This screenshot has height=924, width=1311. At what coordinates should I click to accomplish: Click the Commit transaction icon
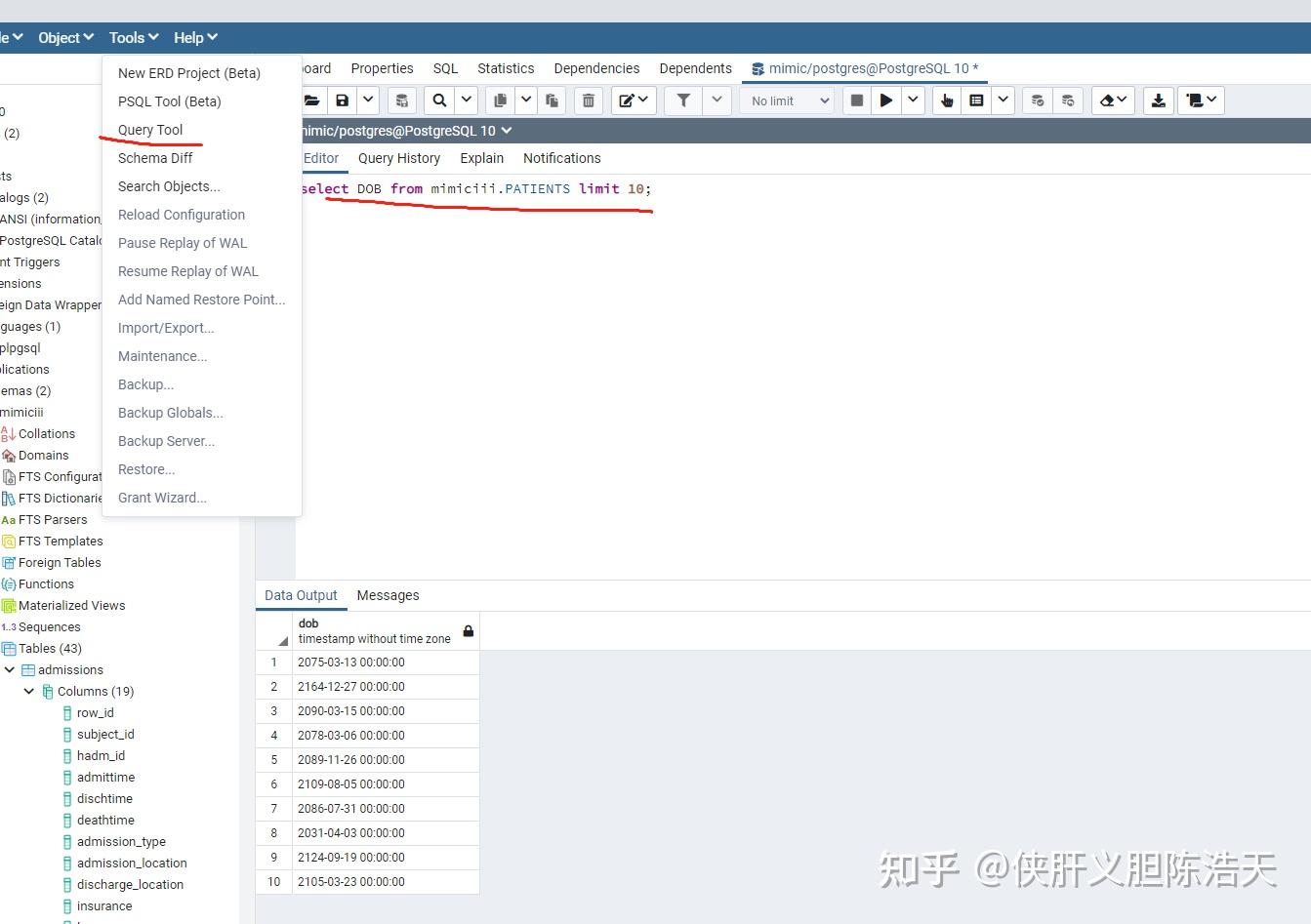(x=1038, y=100)
